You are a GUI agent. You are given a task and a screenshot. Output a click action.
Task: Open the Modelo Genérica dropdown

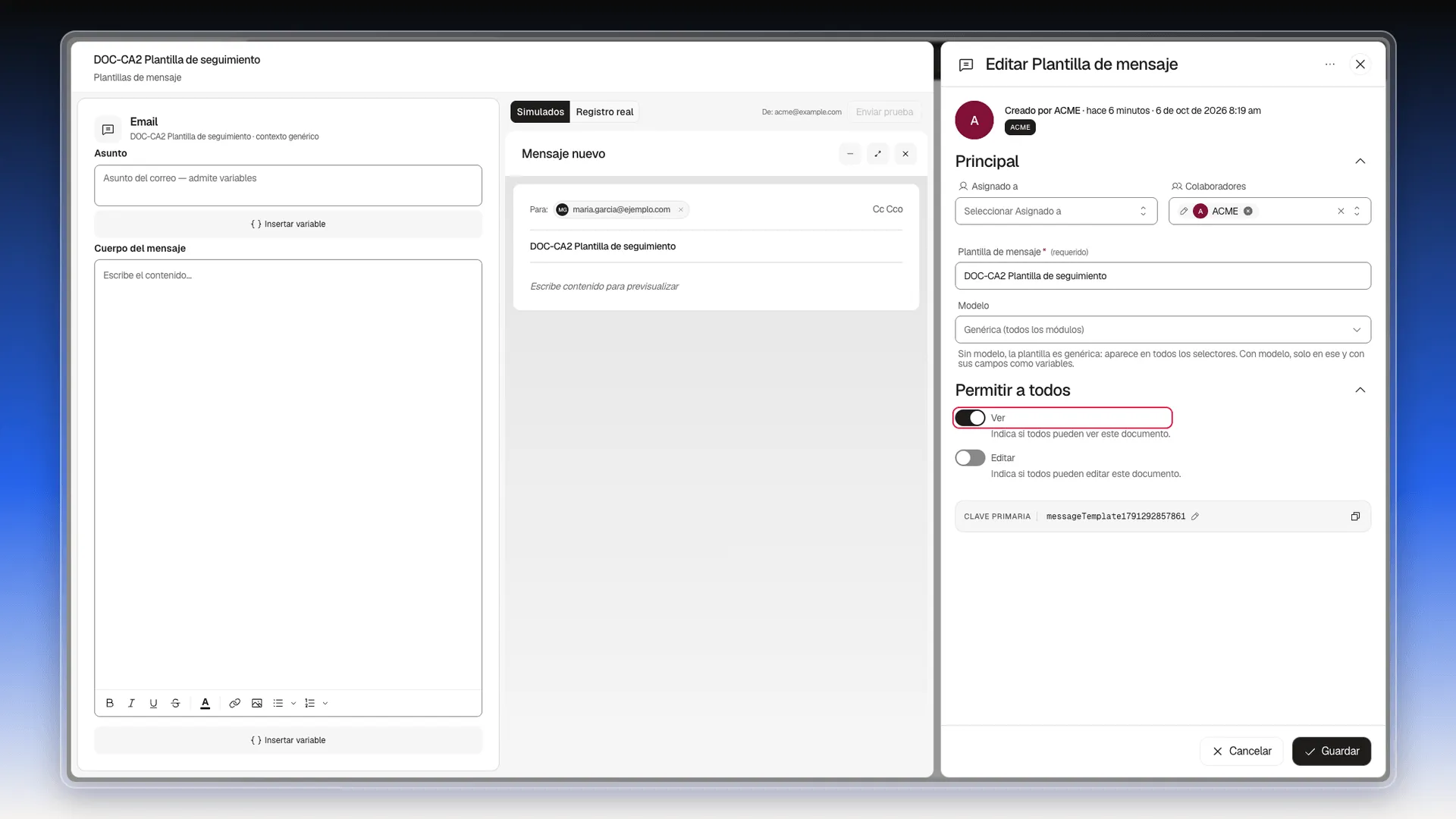1163,330
